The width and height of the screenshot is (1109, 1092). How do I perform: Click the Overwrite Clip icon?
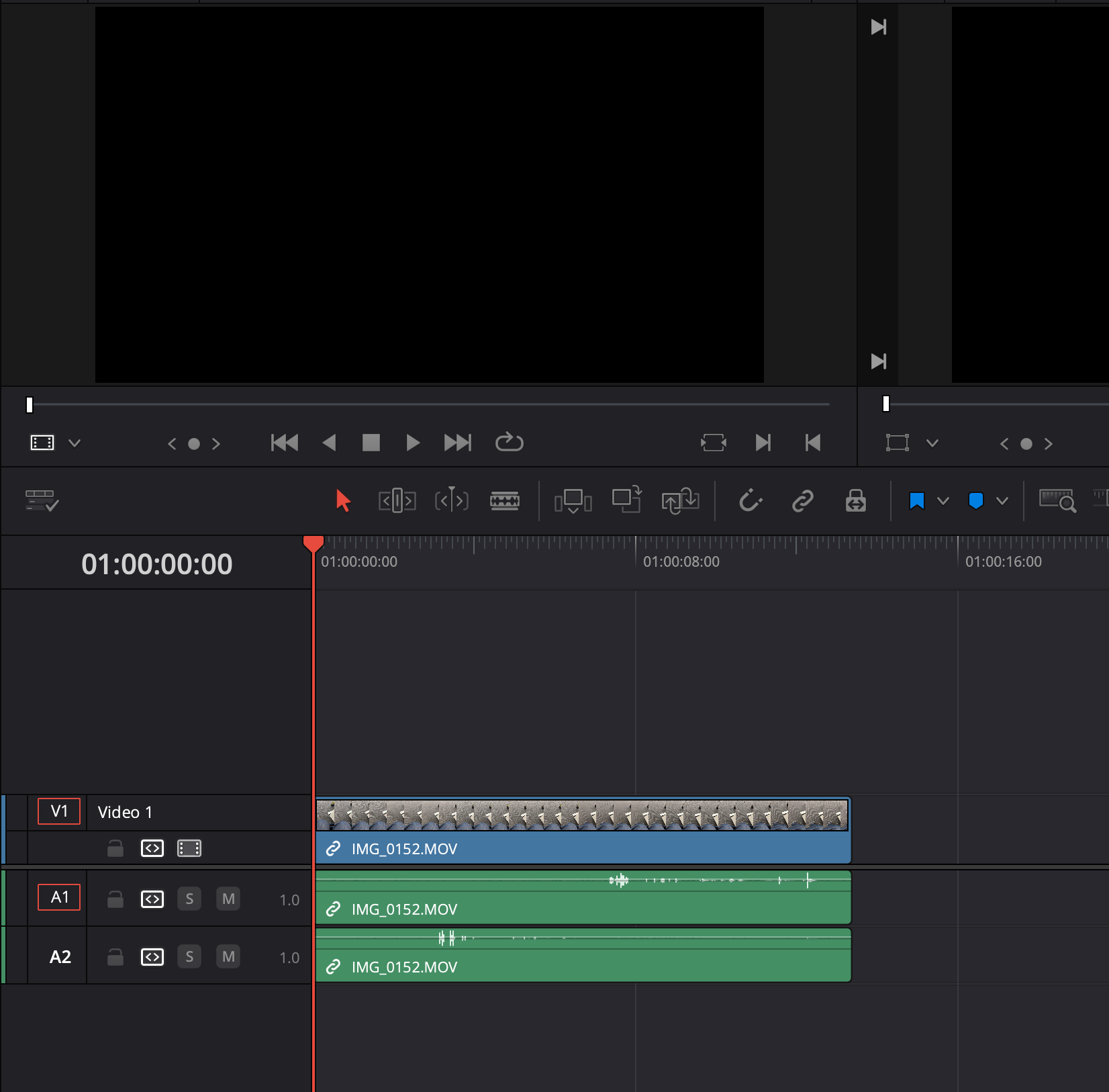(626, 501)
